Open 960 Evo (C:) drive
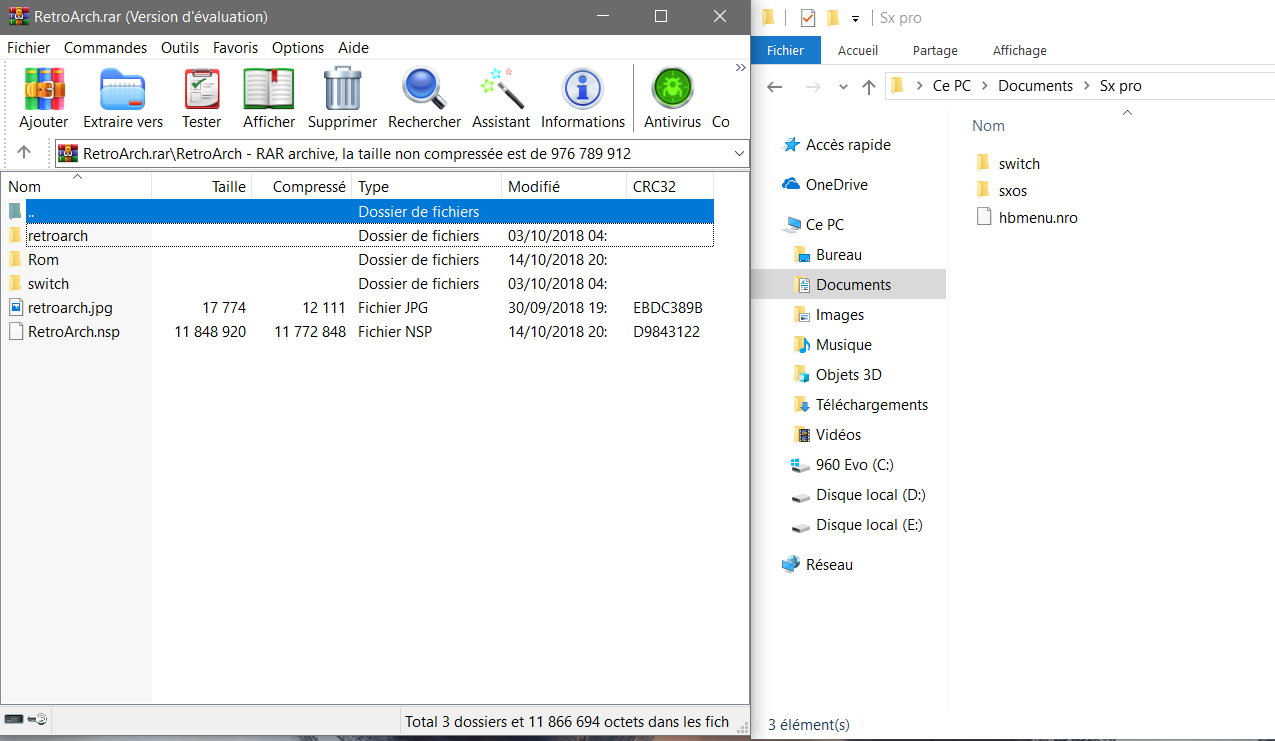 click(854, 465)
